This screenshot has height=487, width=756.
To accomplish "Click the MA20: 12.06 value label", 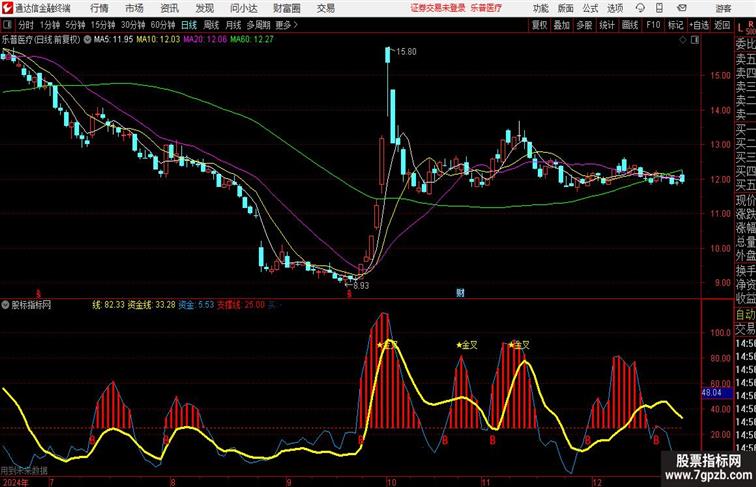I will (x=205, y=40).
